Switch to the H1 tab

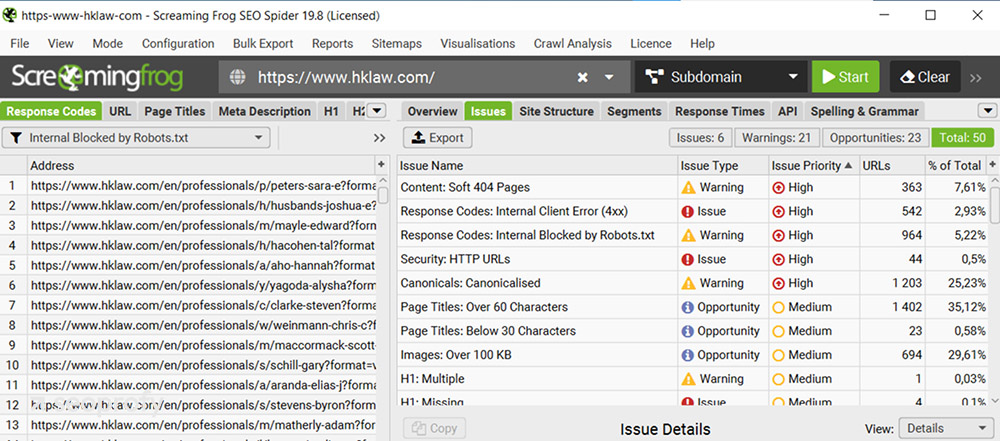coord(331,111)
